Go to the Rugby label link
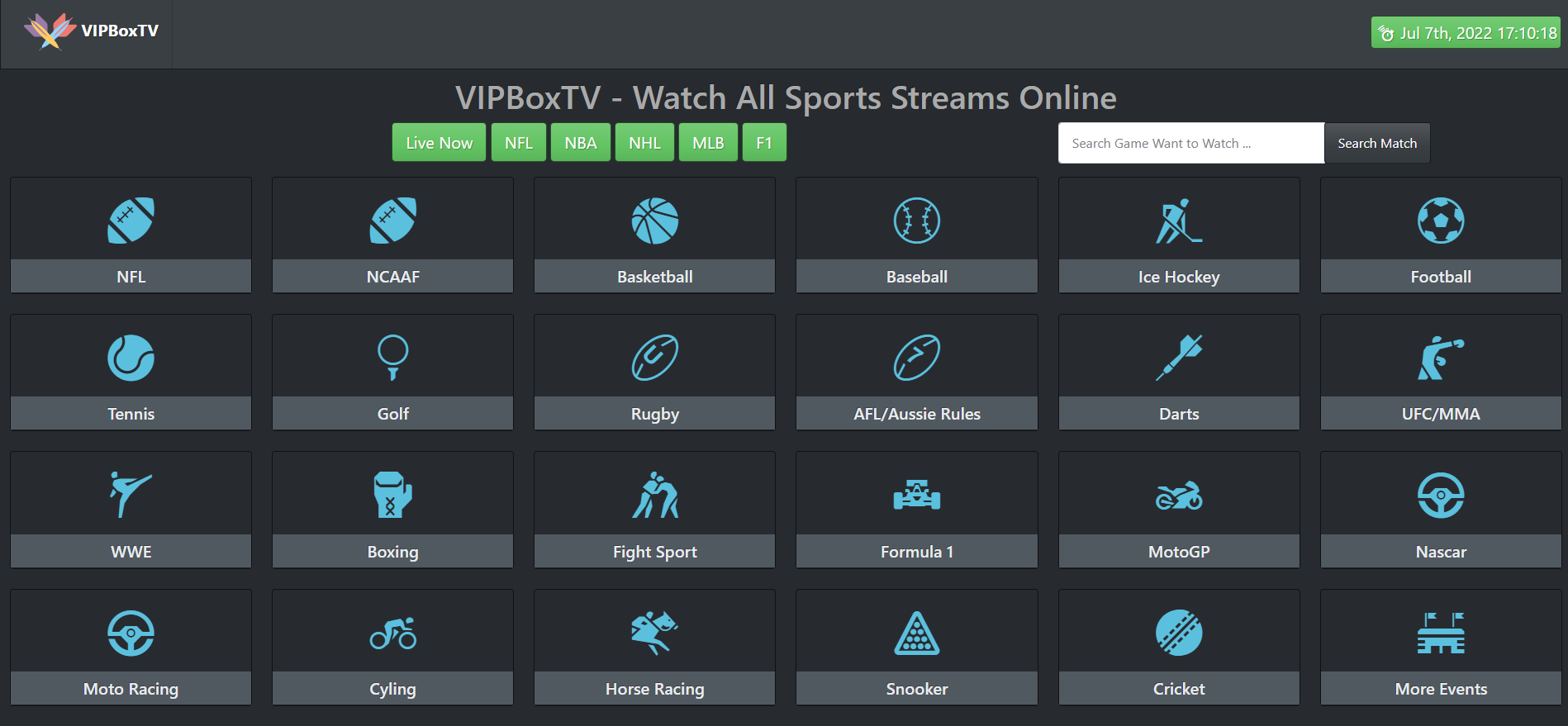The height and width of the screenshot is (726, 1568). pos(654,414)
